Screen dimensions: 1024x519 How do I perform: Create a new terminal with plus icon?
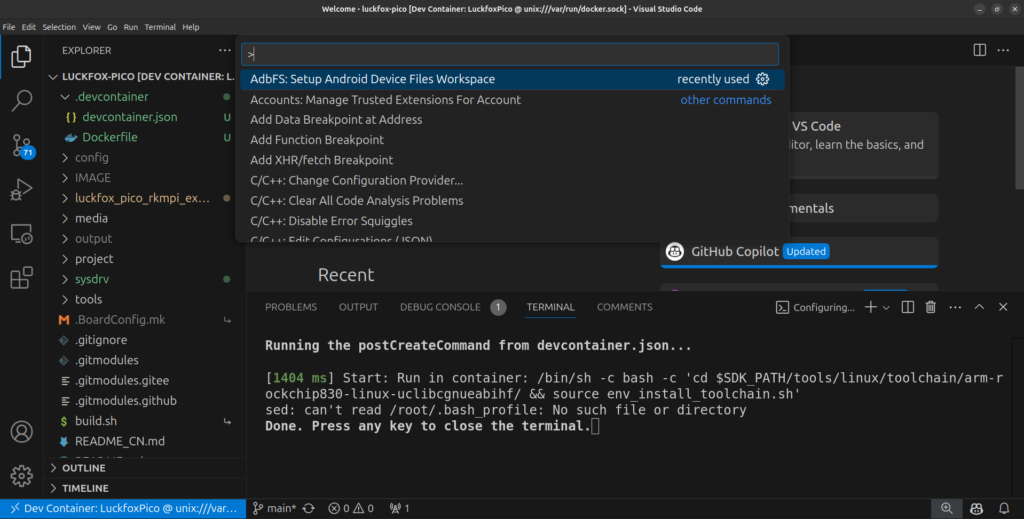[x=871, y=307]
